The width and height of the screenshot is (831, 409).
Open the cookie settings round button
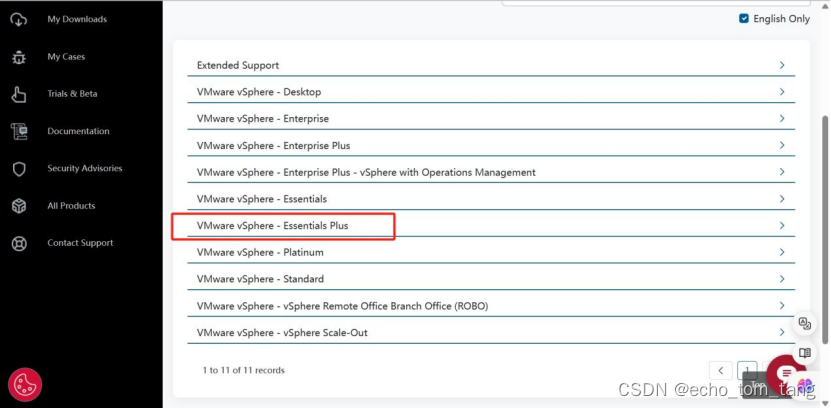(x=25, y=385)
